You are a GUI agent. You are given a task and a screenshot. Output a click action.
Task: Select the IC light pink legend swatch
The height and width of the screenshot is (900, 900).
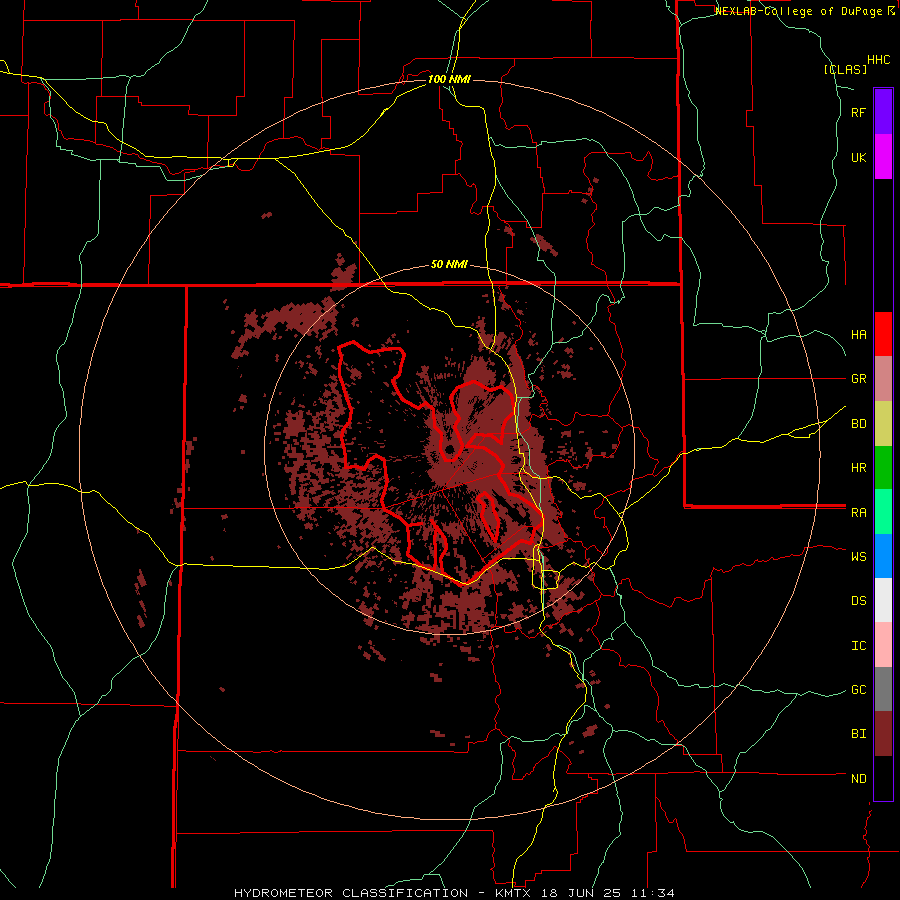(883, 645)
